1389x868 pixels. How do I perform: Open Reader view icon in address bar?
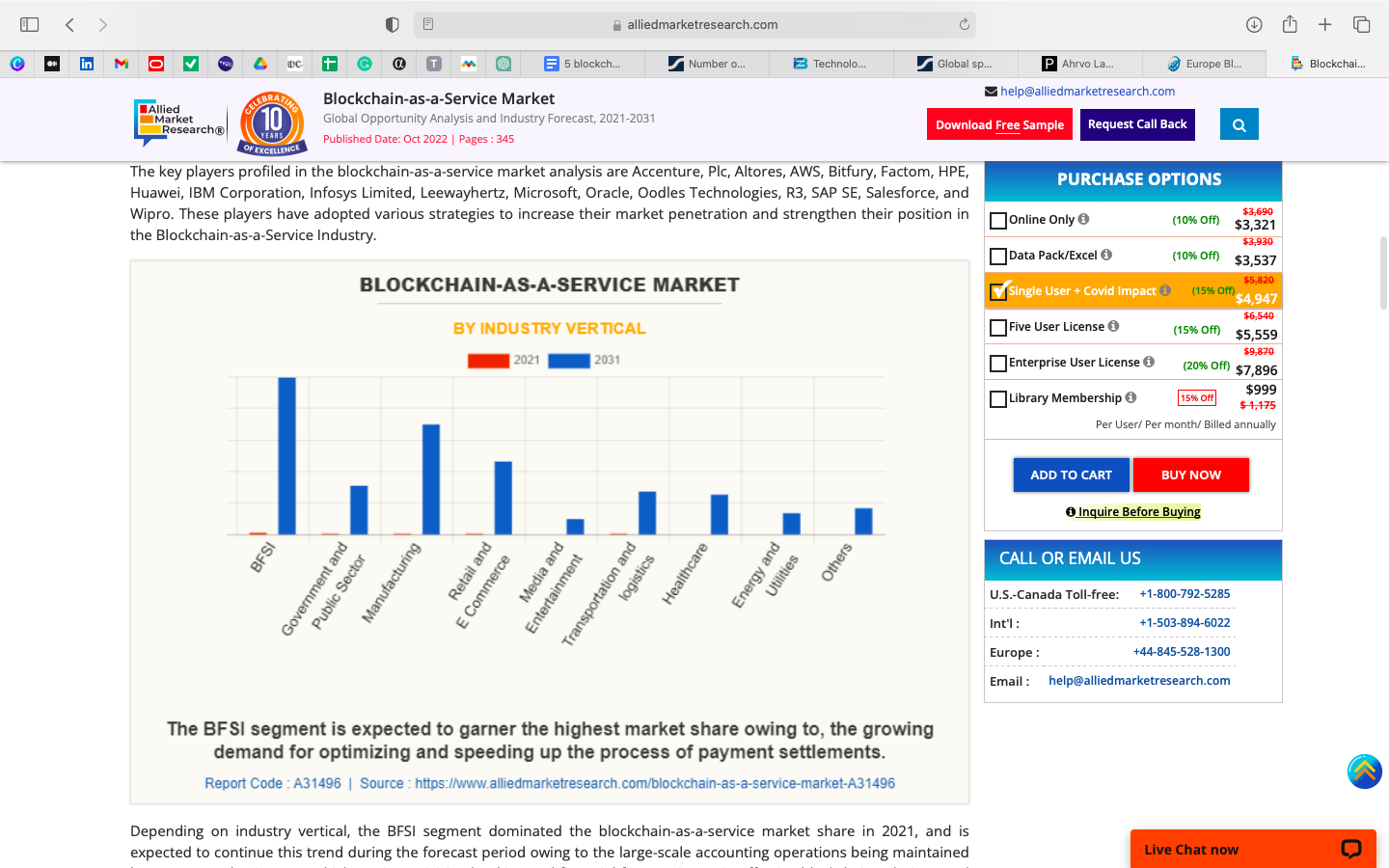pos(428,24)
